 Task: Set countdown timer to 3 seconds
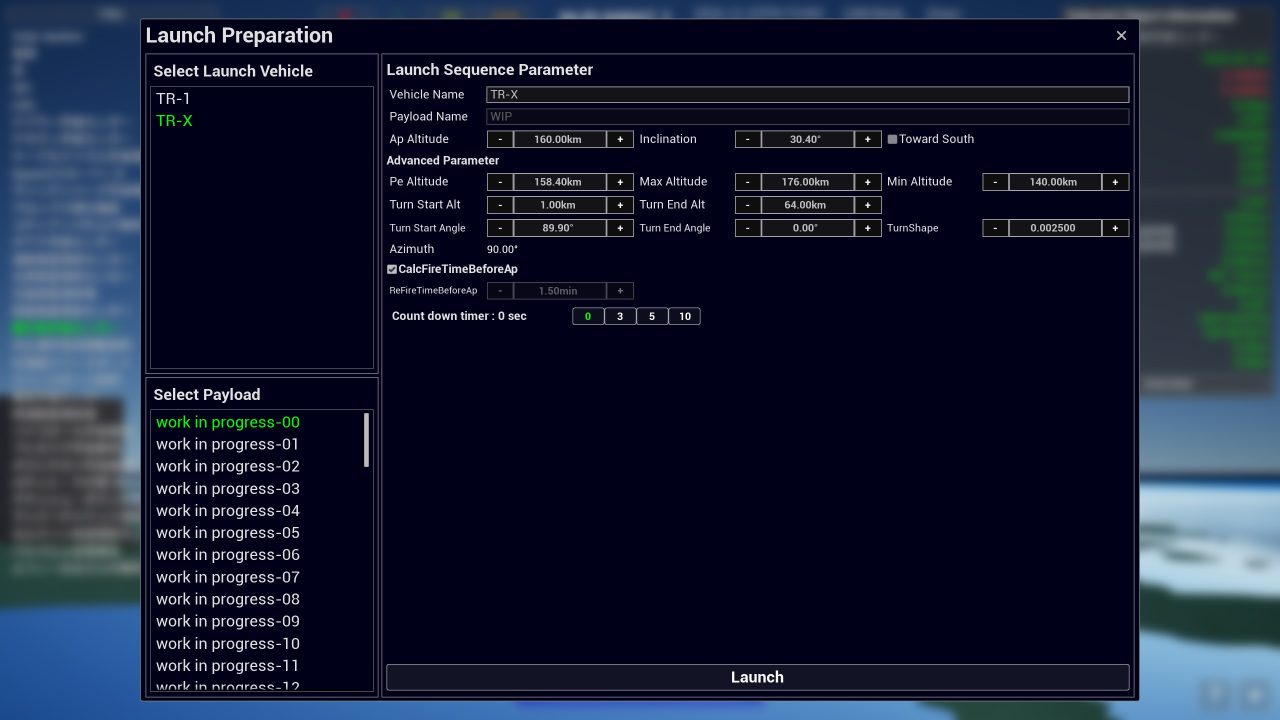pos(620,316)
